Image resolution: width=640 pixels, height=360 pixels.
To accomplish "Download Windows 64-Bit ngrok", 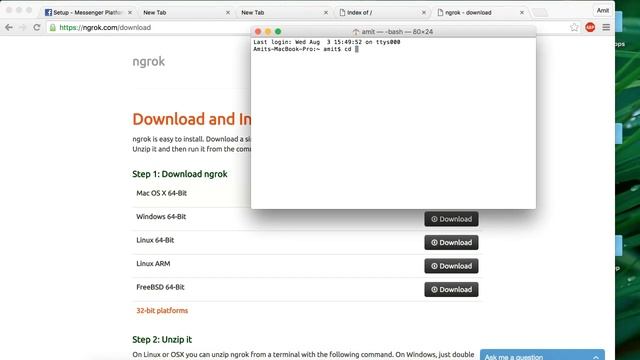I will tap(451, 219).
